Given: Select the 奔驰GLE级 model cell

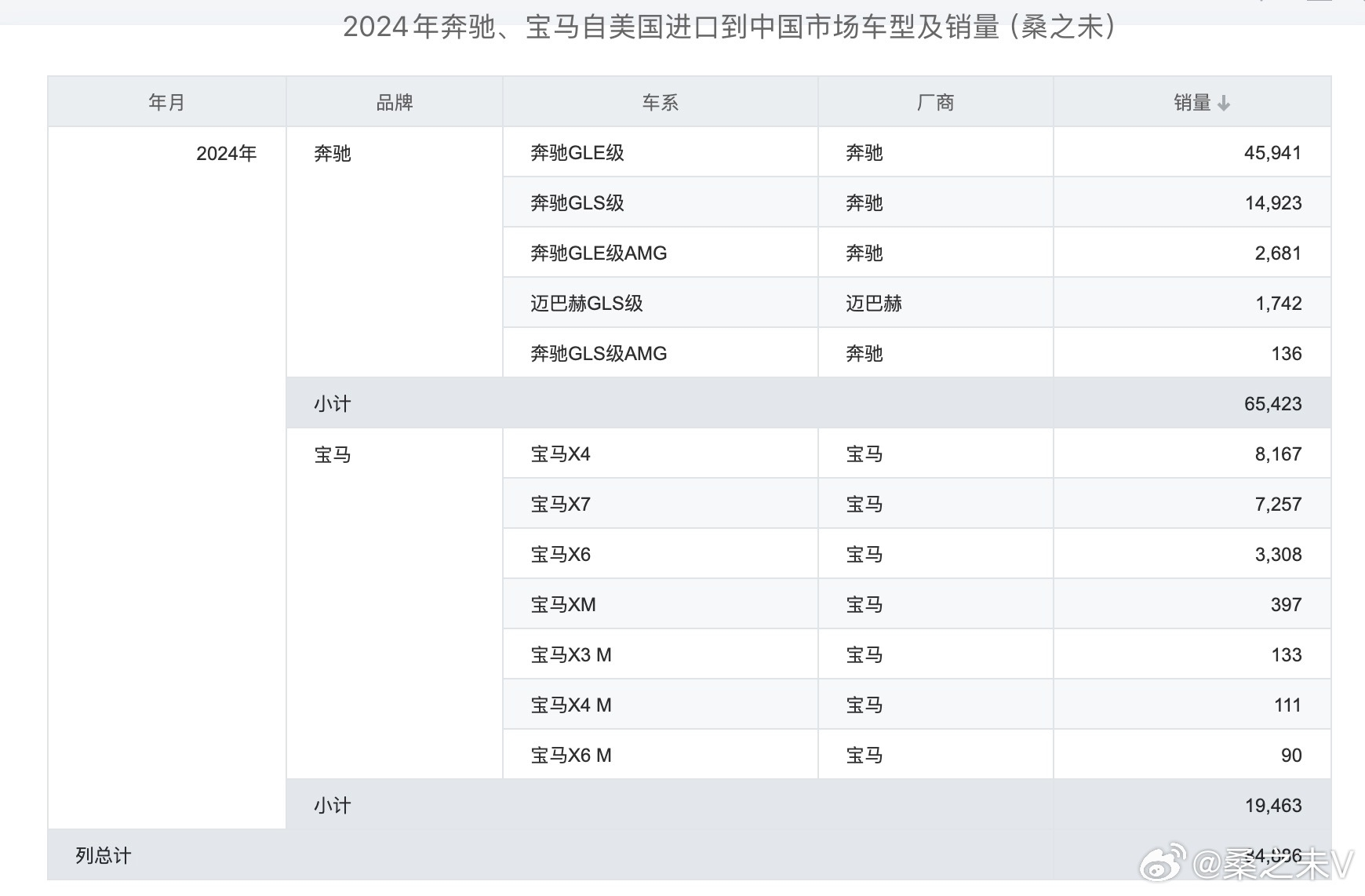Looking at the screenshot, I should (x=661, y=152).
